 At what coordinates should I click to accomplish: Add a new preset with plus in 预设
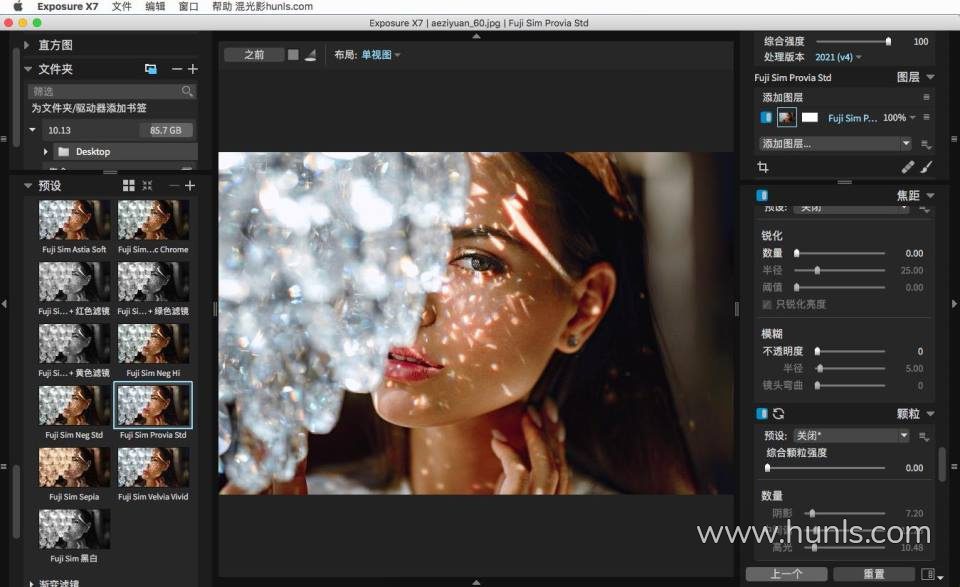coord(190,185)
